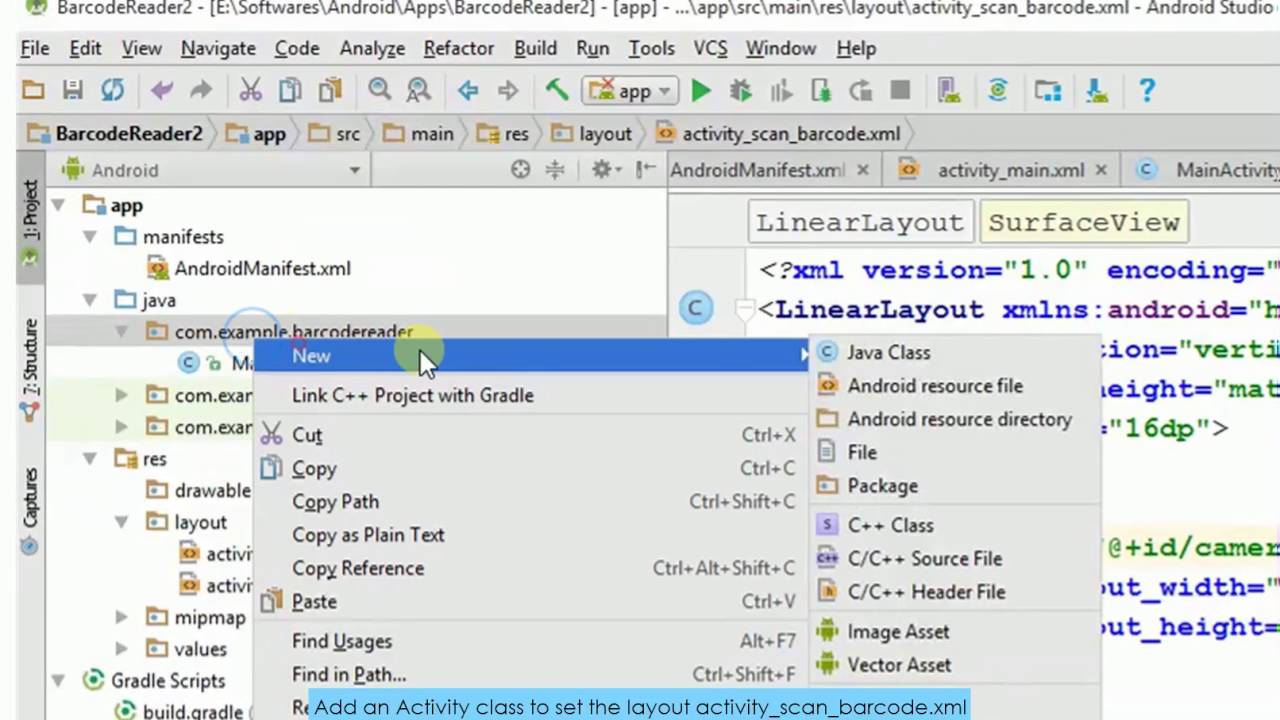Select the drawable folder in the tree
Image resolution: width=1280 pixels, height=720 pixels.
coord(199,491)
